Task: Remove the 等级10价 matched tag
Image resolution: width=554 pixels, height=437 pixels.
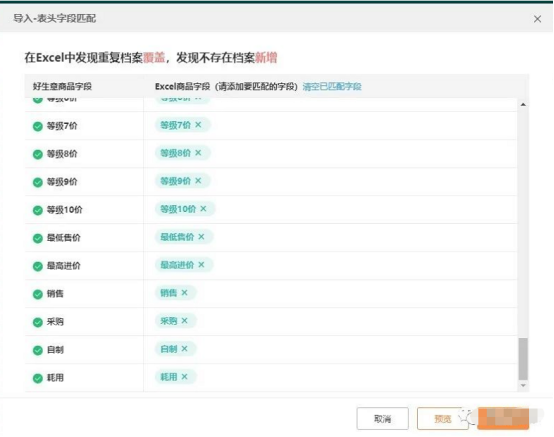Action: (x=204, y=209)
